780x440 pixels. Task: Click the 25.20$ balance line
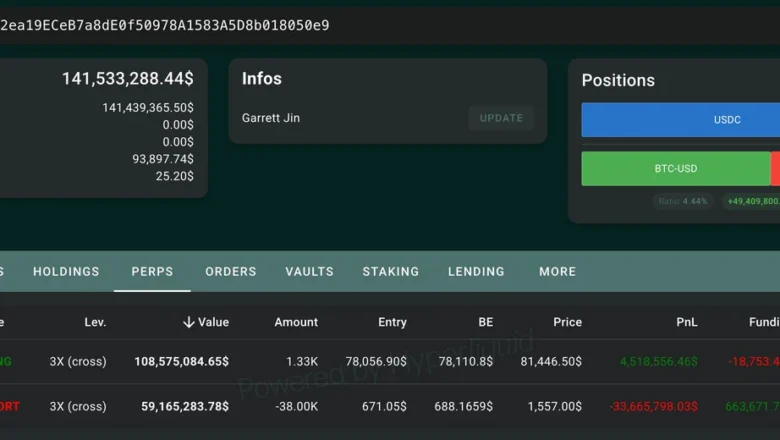point(175,176)
